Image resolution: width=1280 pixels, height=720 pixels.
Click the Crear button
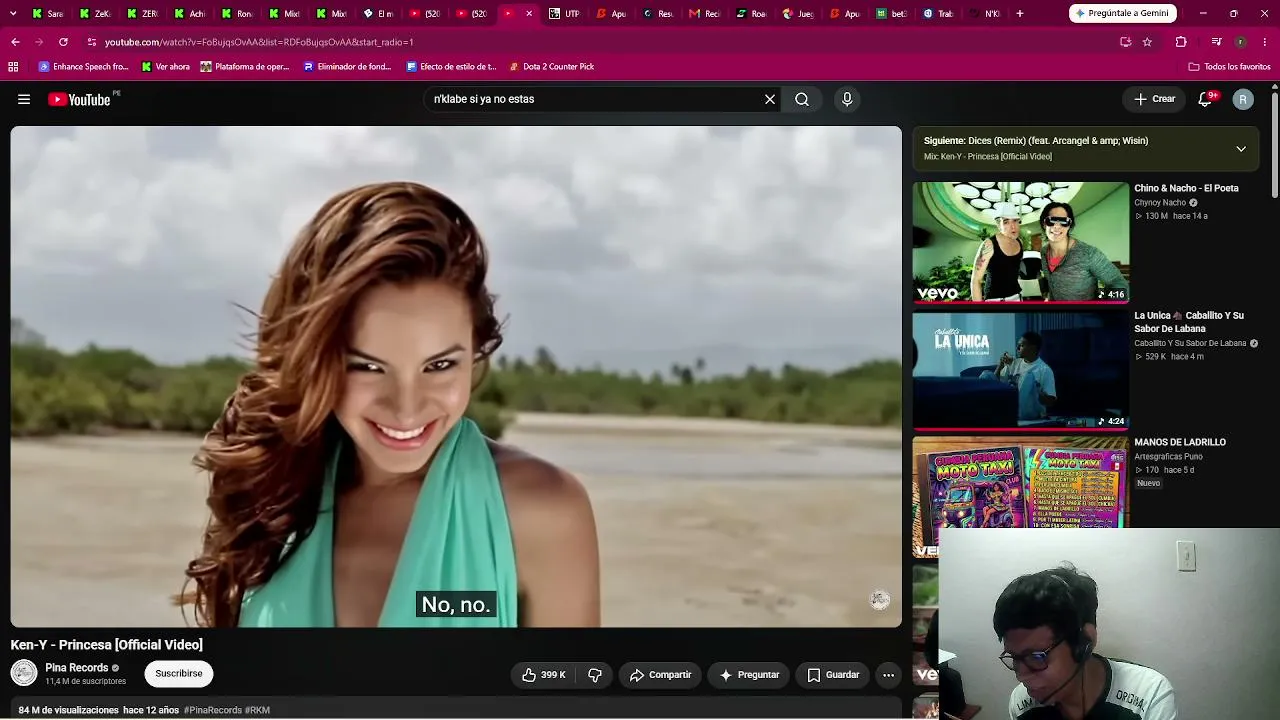(x=1154, y=99)
